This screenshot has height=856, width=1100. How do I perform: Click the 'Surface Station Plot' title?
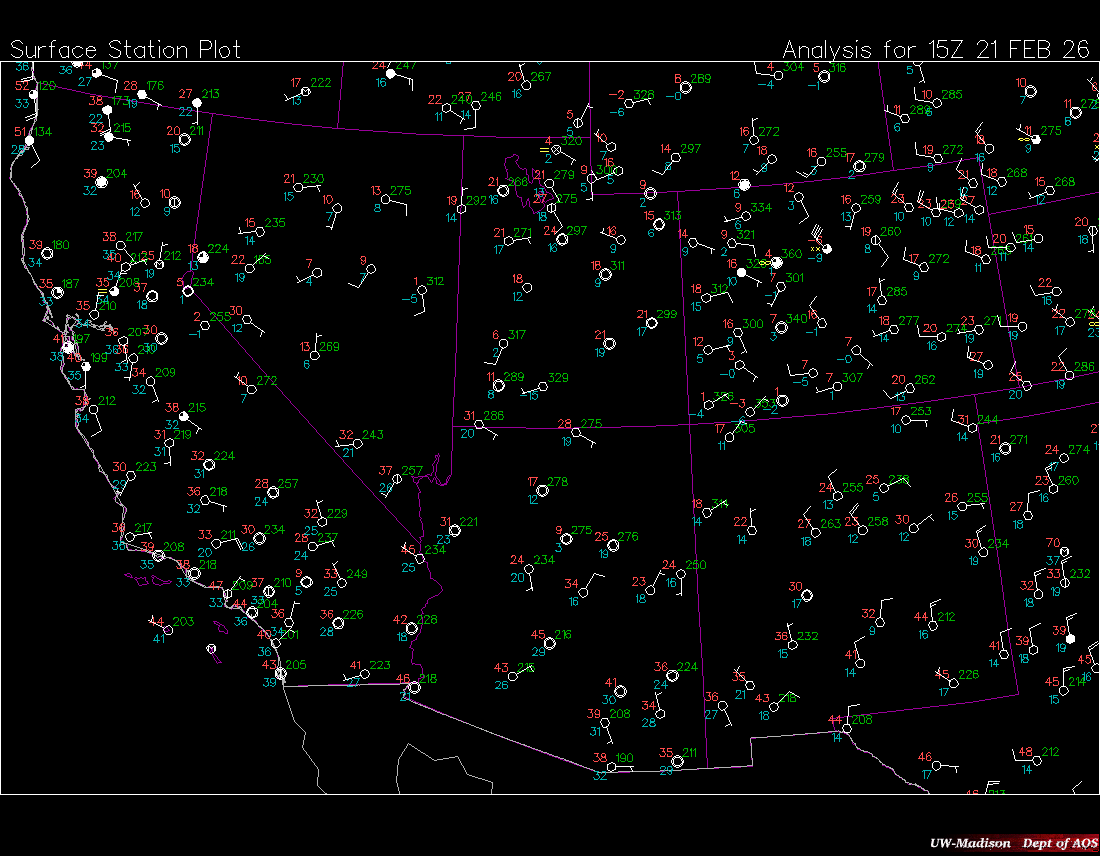click(126, 49)
